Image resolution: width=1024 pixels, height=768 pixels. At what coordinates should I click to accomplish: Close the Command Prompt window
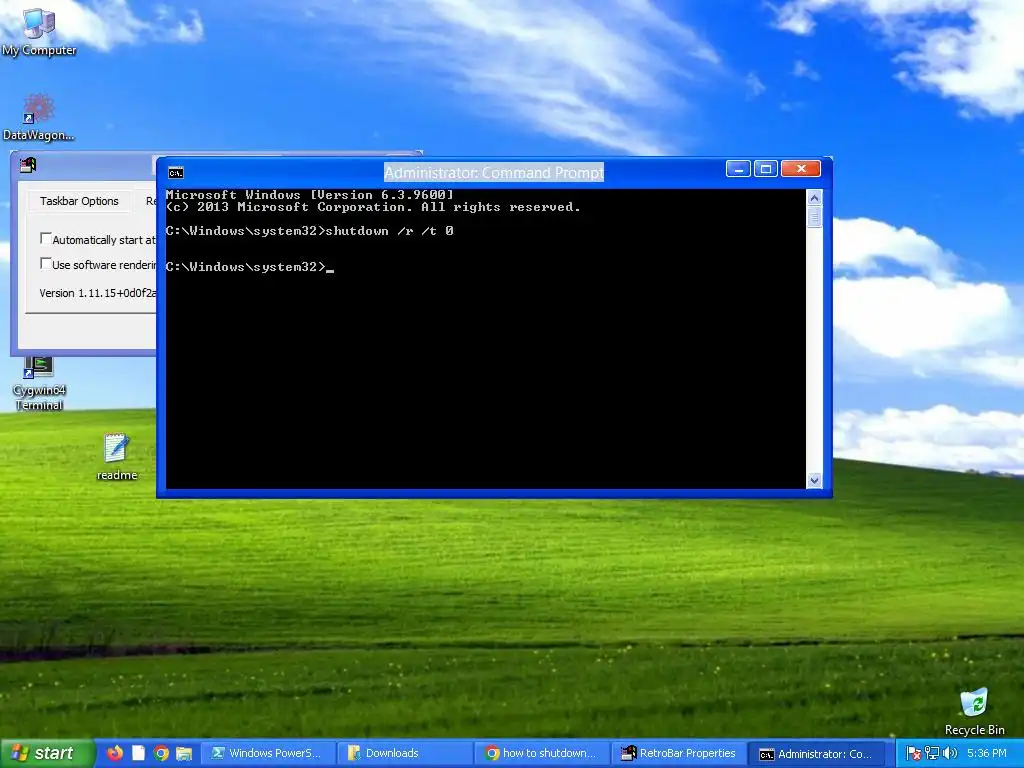point(801,169)
